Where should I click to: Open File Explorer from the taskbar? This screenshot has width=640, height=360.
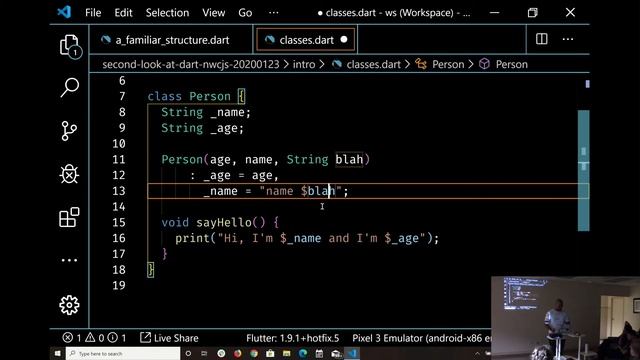[287, 353]
